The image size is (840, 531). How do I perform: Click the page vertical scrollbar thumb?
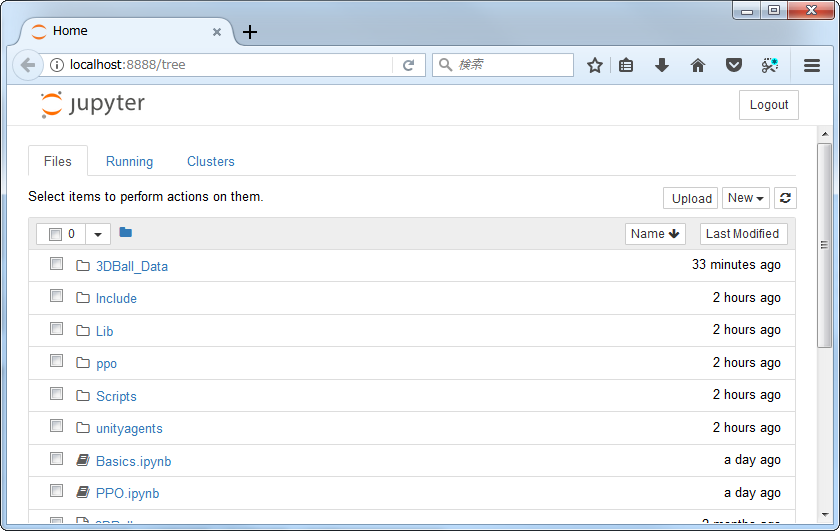click(x=824, y=245)
